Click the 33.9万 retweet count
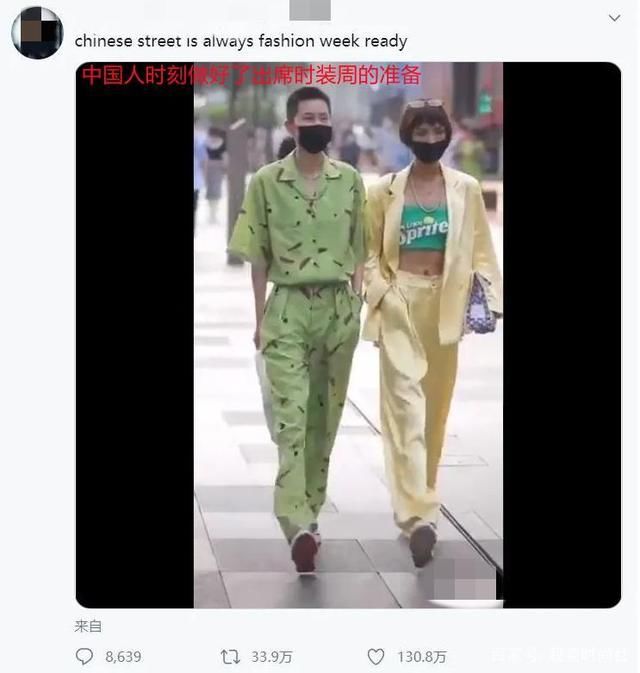The width and height of the screenshot is (640, 673). tap(271, 657)
